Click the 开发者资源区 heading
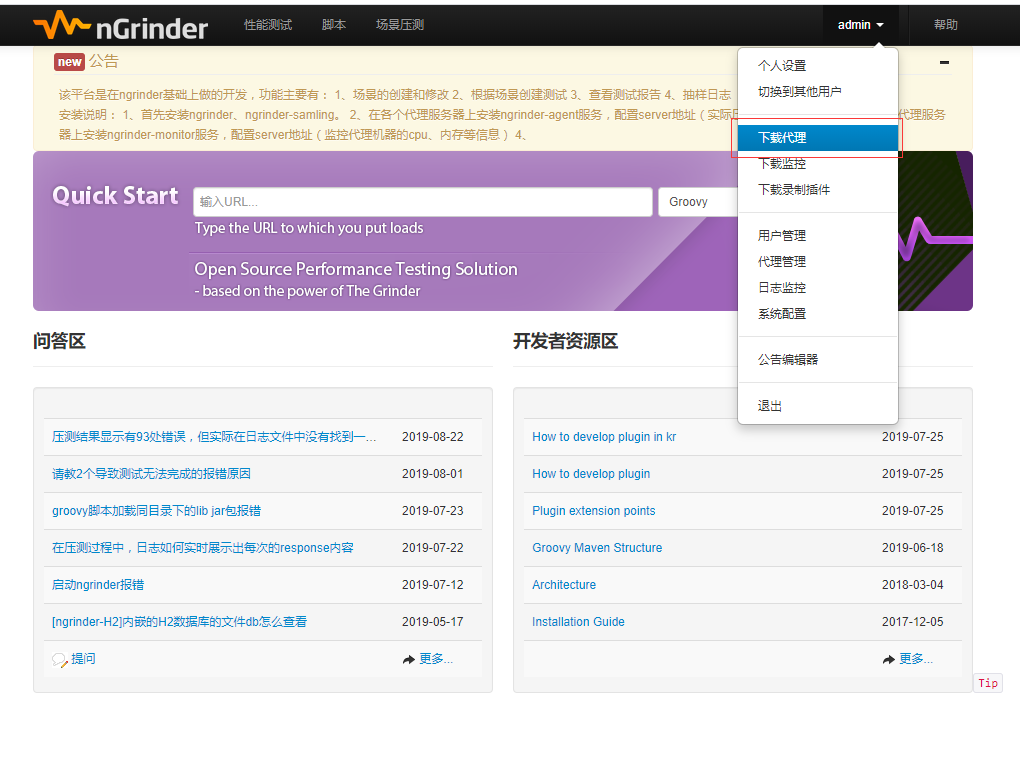Image resolution: width=1020 pixels, height=766 pixels. pyautogui.click(x=565, y=341)
